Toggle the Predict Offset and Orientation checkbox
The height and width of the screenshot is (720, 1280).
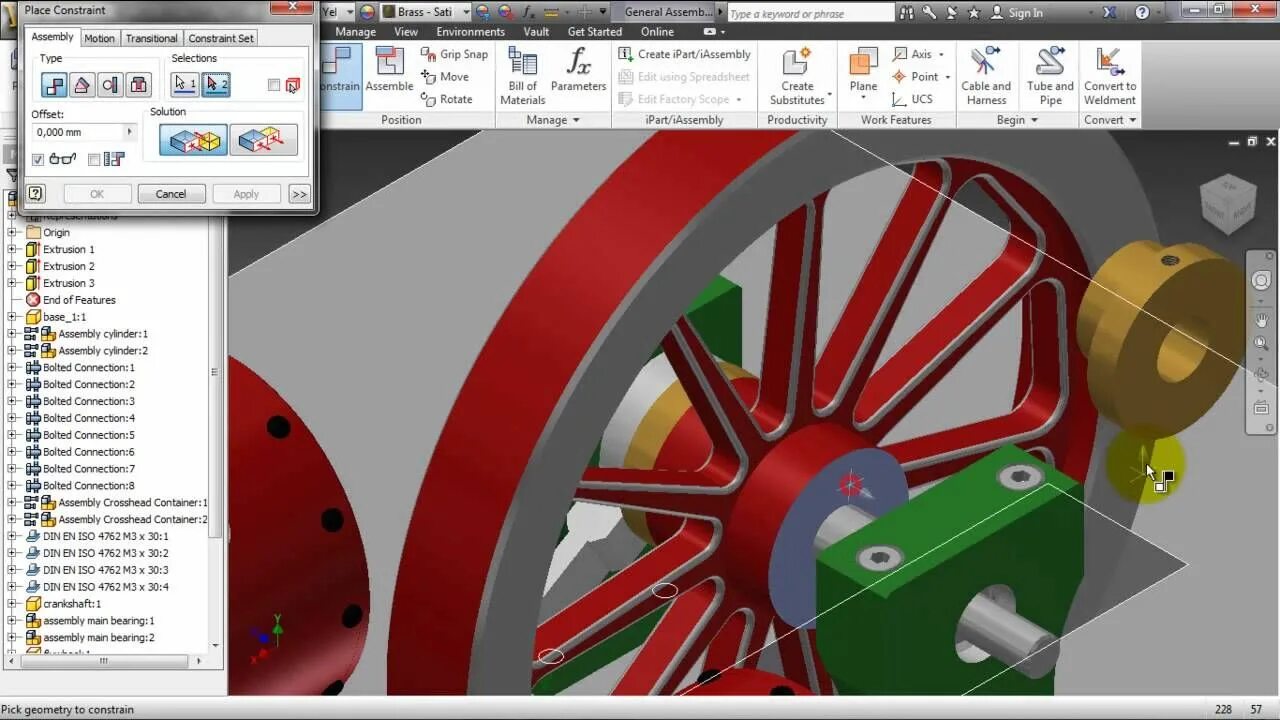(x=94, y=159)
